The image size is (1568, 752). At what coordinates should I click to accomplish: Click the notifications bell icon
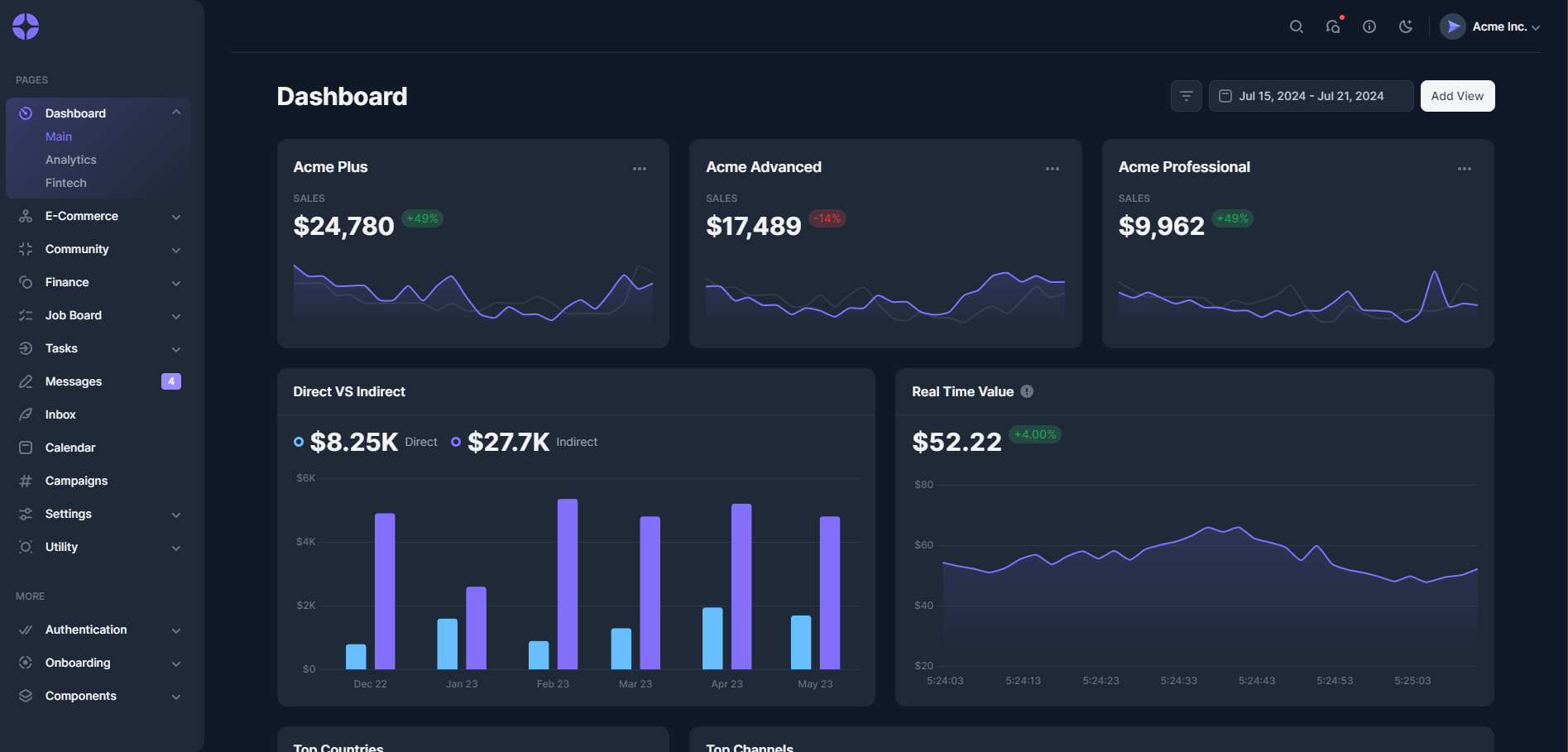coord(1332,26)
